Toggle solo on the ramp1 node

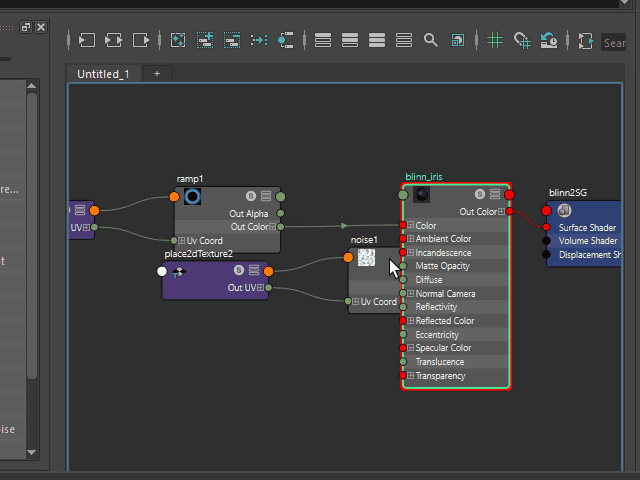pyautogui.click(x=251, y=197)
